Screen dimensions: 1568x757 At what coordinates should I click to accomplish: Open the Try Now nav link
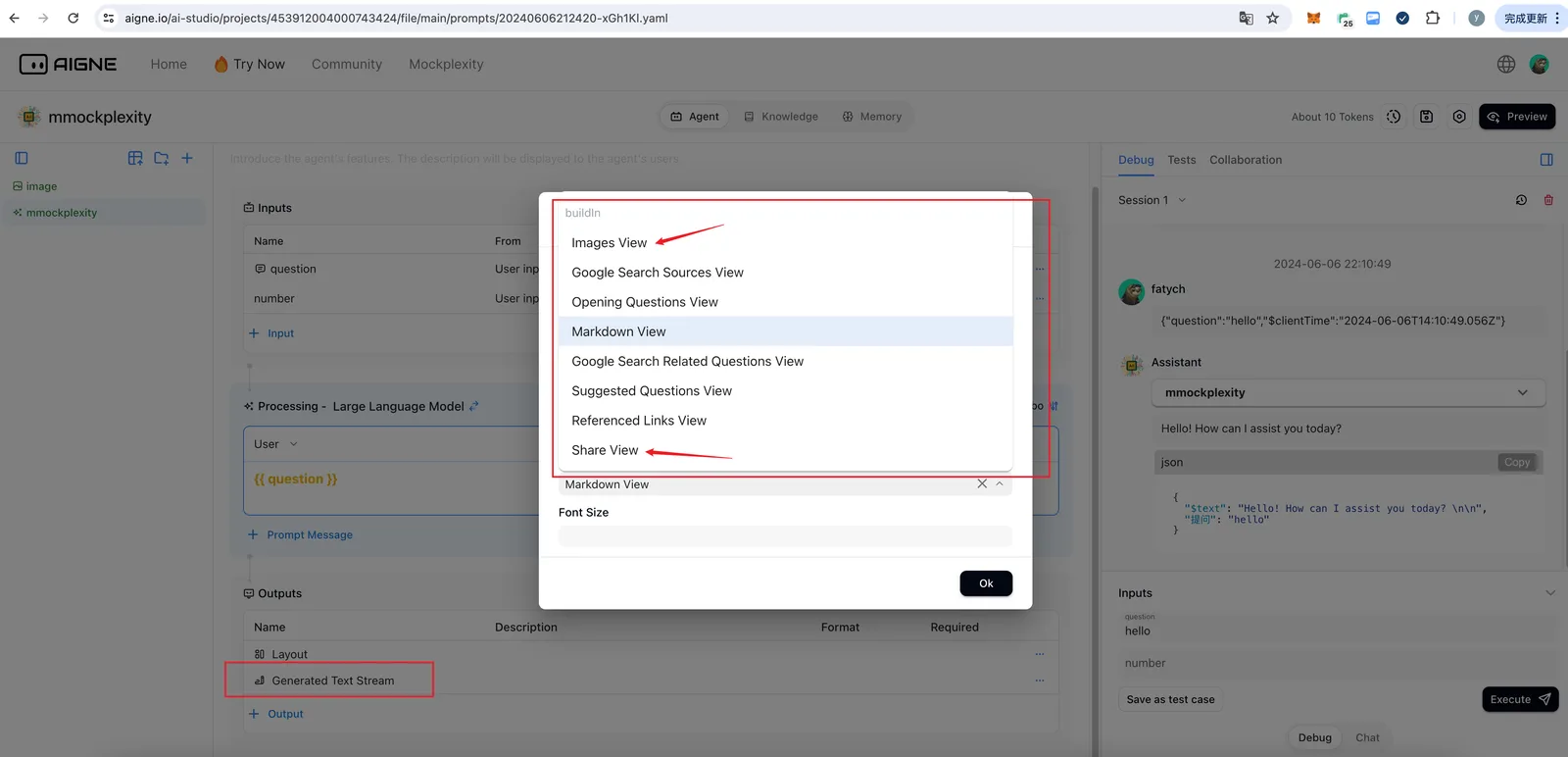[250, 65]
